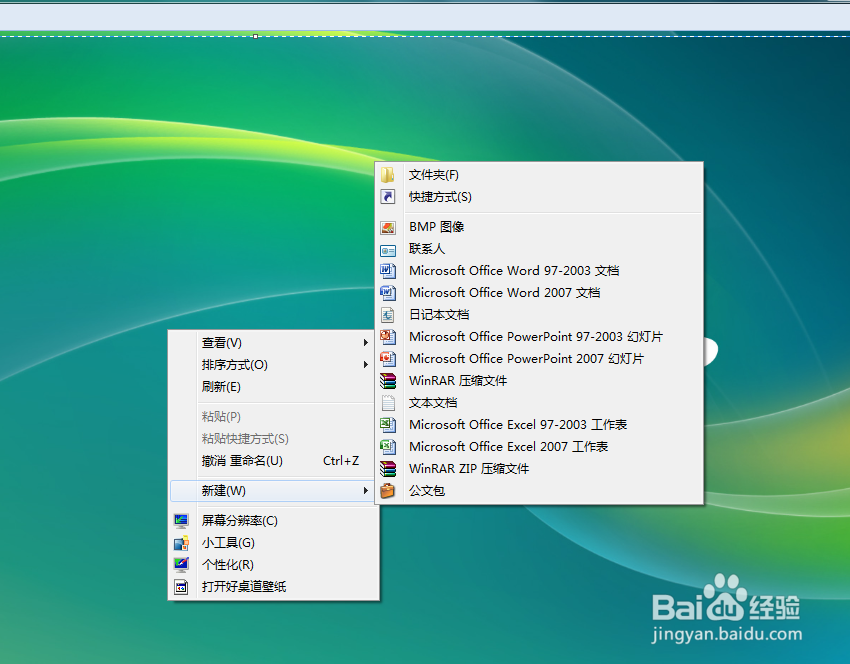The width and height of the screenshot is (850, 664).
Task: Click the contact card icon beside 联系人
Action: pyautogui.click(x=388, y=251)
